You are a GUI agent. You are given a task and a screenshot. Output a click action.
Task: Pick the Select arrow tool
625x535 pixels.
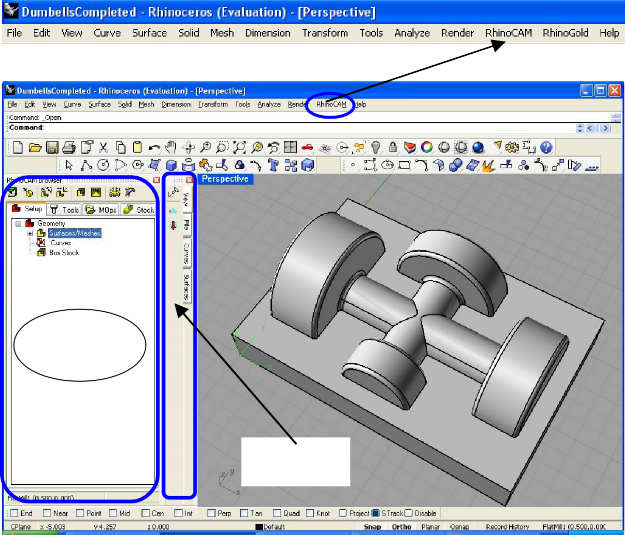tap(69, 165)
